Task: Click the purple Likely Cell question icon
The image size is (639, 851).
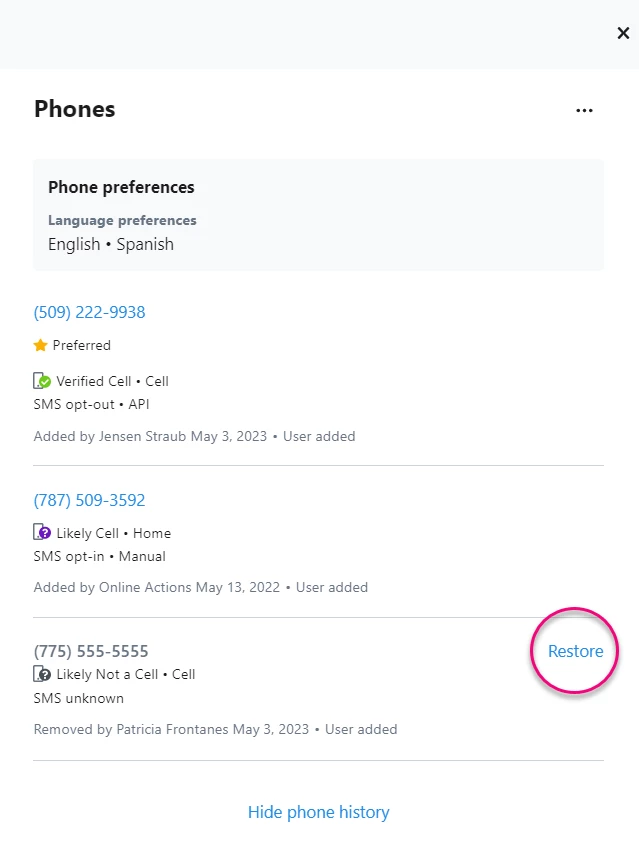Action: pyautogui.click(x=42, y=533)
